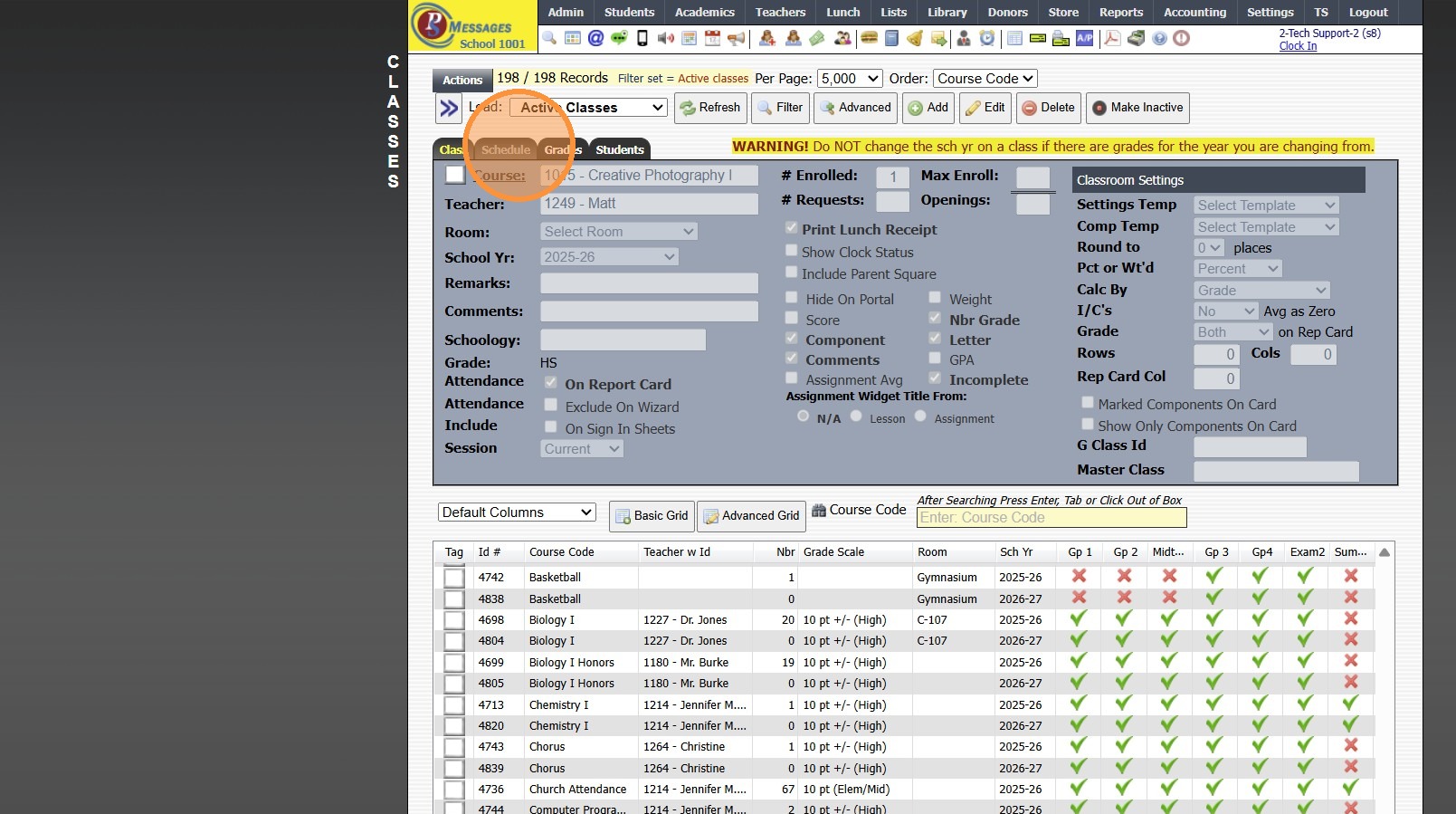Open the blue help question icon
The width and height of the screenshot is (1456, 814).
coord(1159,38)
